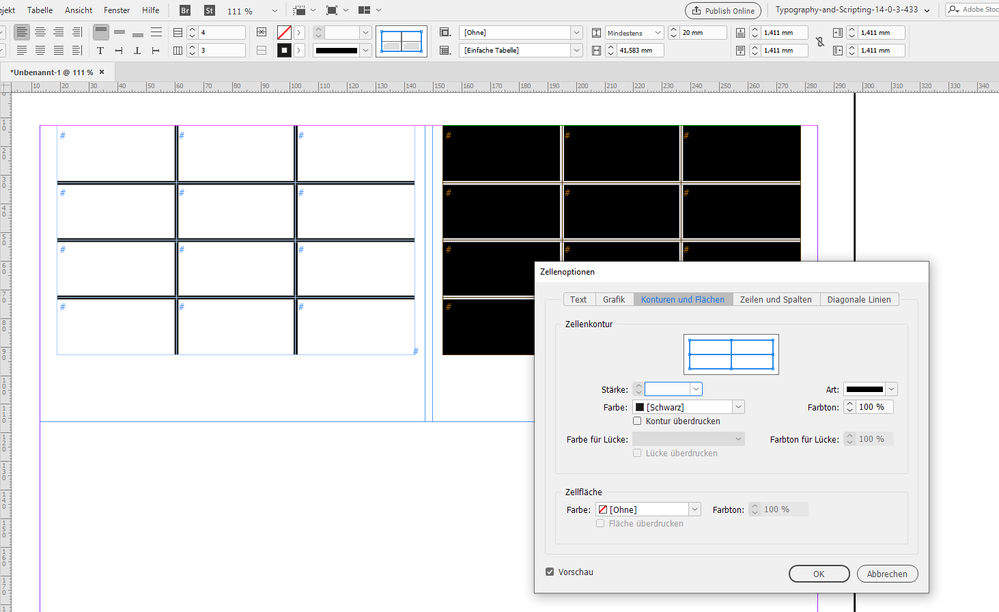
Task: Click the cell style icon
Action: click(x=445, y=32)
